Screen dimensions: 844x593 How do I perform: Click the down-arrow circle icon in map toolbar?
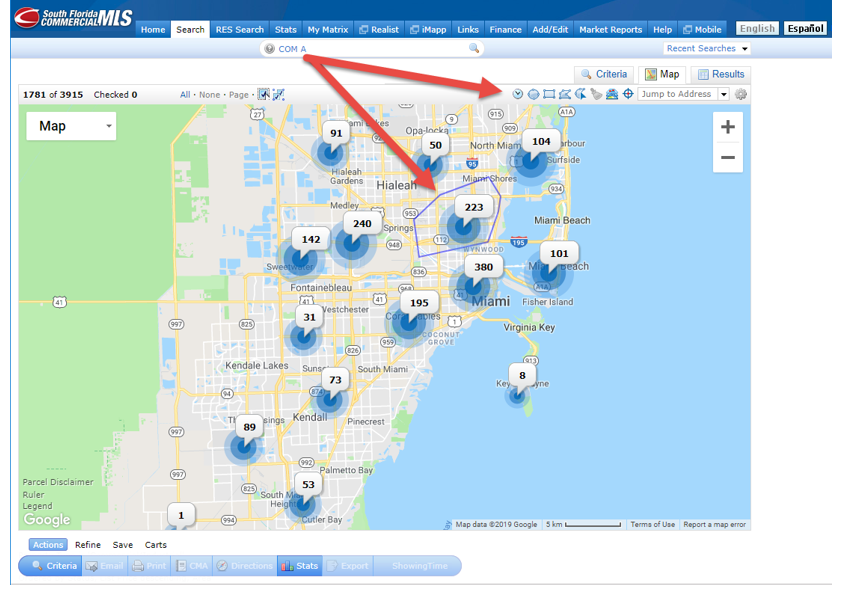[517, 94]
